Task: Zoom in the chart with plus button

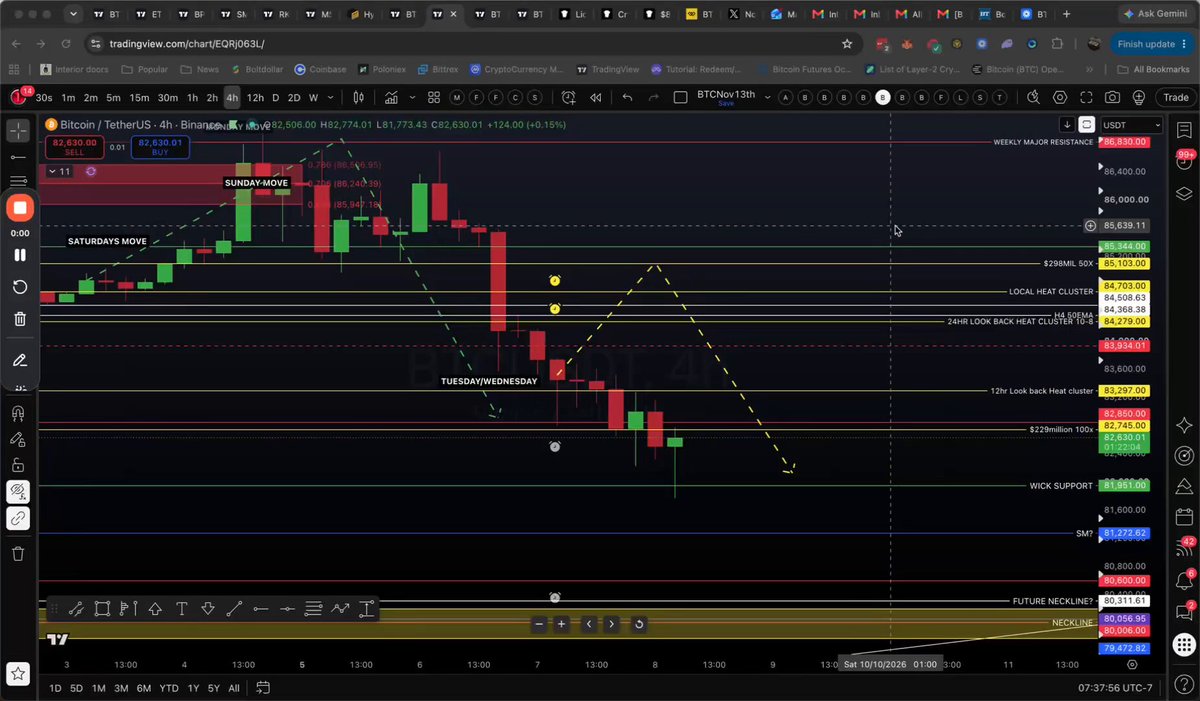Action: pos(562,624)
